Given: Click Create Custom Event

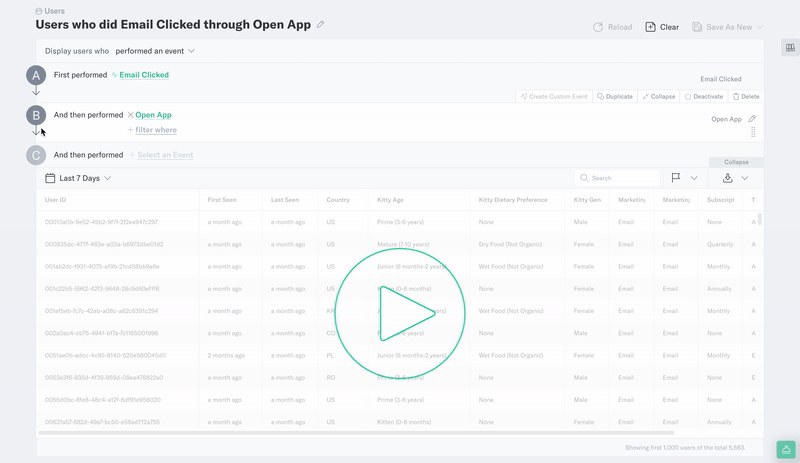Looking at the screenshot, I should point(554,96).
